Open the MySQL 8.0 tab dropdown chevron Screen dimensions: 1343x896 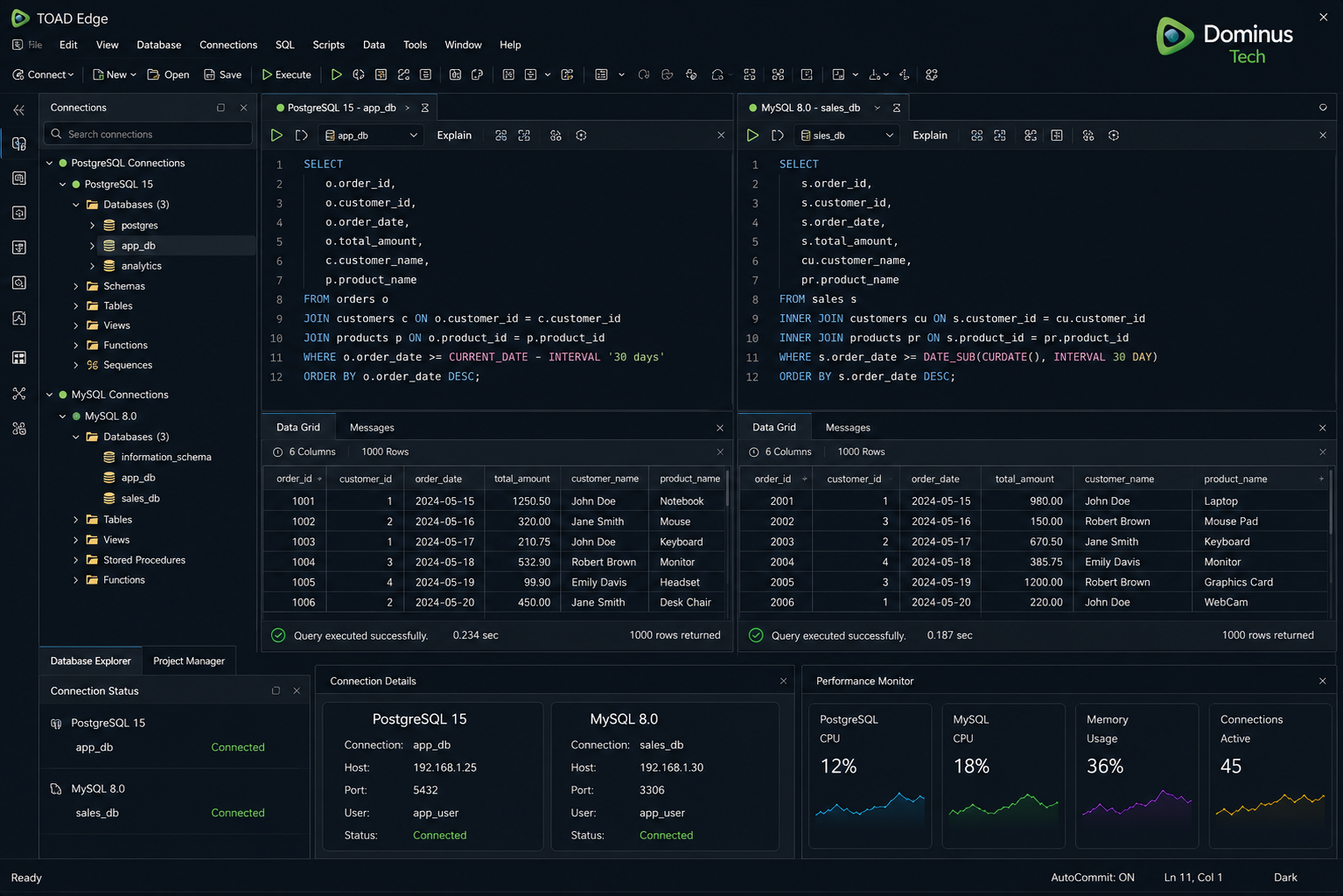click(x=877, y=108)
